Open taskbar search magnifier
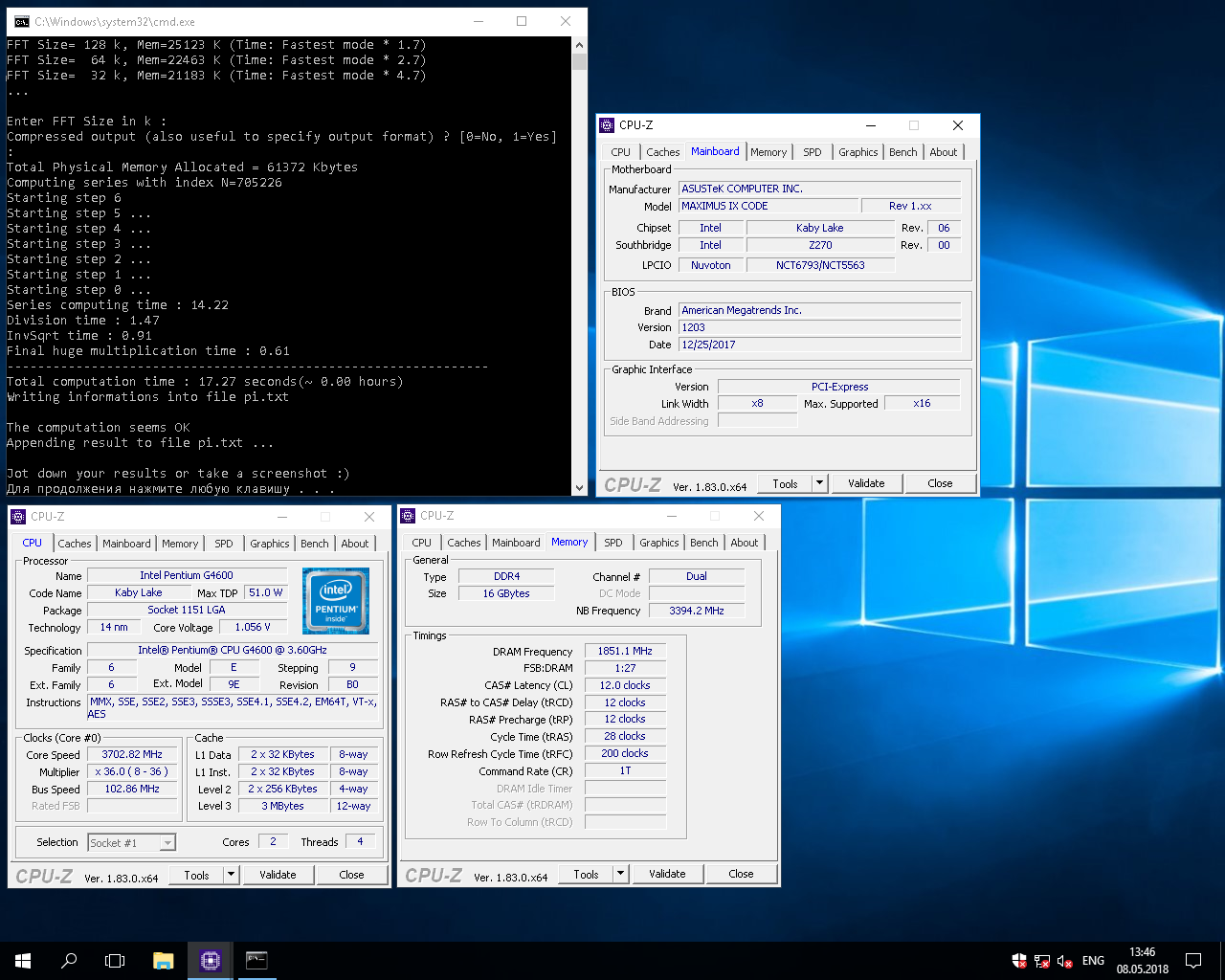1225x980 pixels. pos(69,960)
